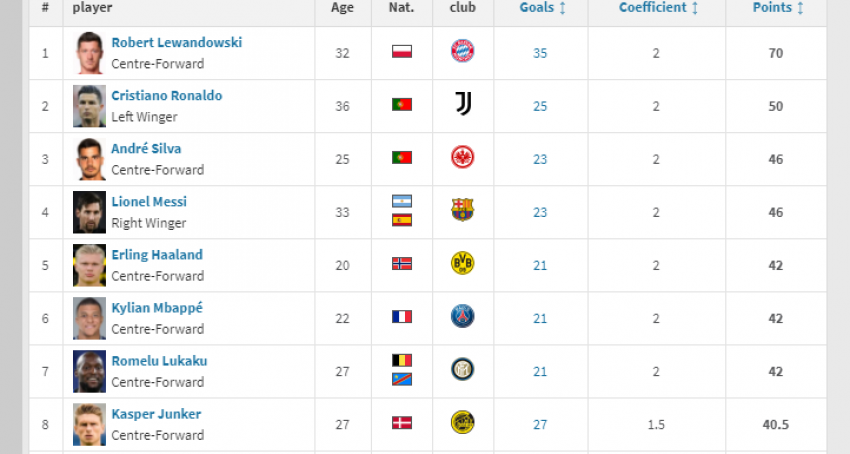This screenshot has width=850, height=454.
Task: Click Kasper Junker's 27 goals link
Action: [540, 424]
